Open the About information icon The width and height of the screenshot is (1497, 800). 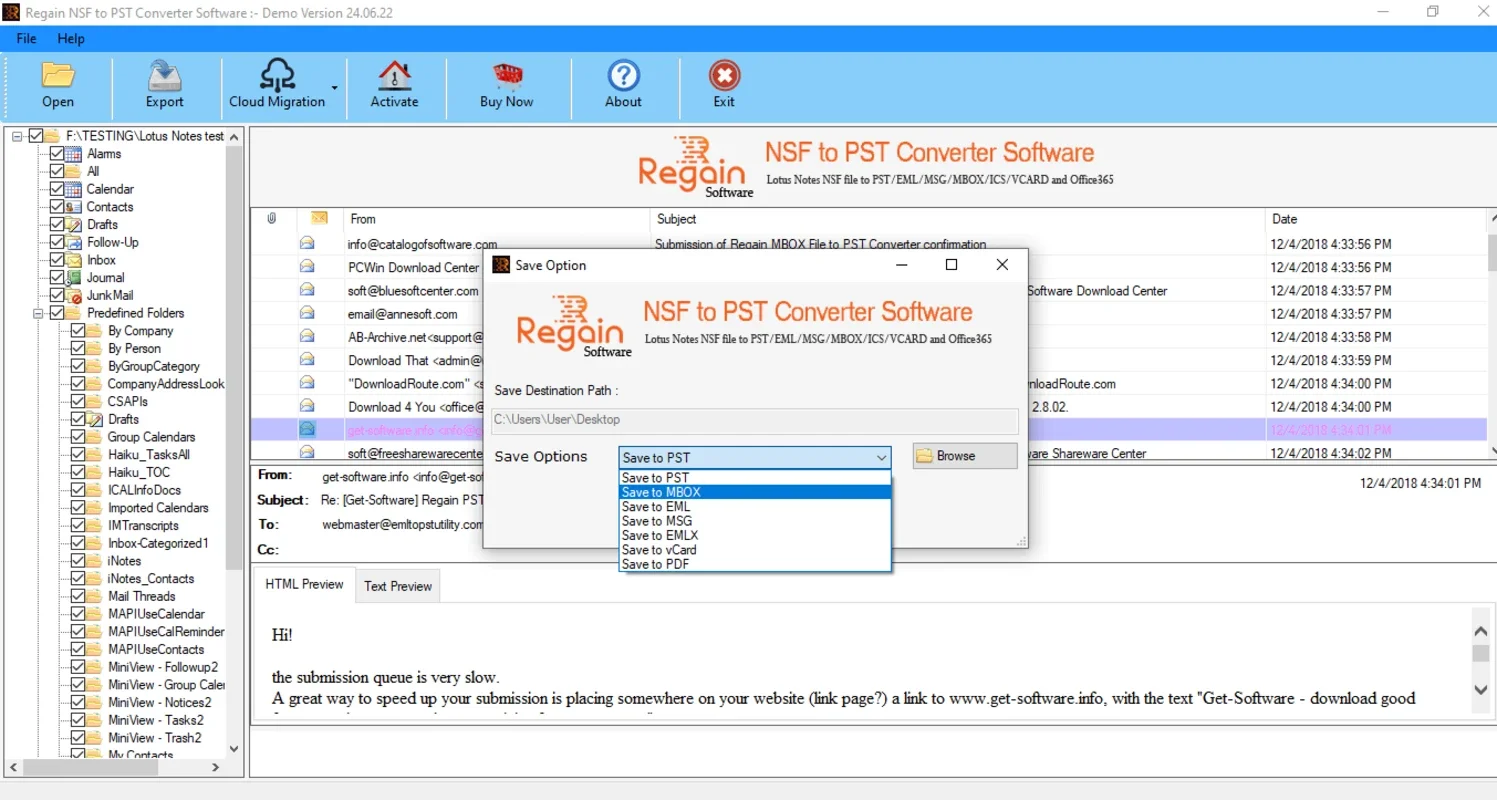click(x=623, y=76)
